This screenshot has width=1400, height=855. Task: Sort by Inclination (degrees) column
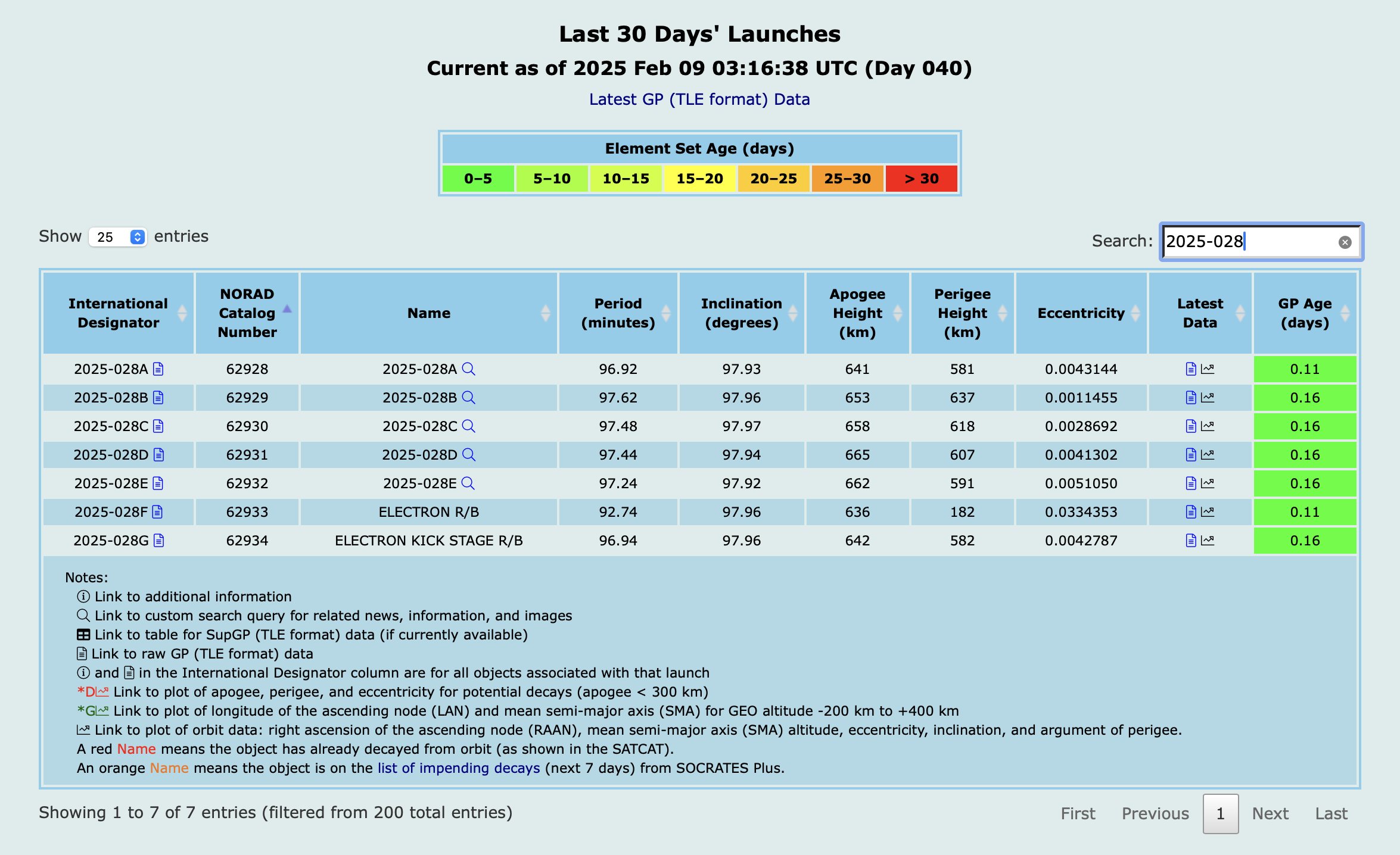pyautogui.click(x=742, y=313)
